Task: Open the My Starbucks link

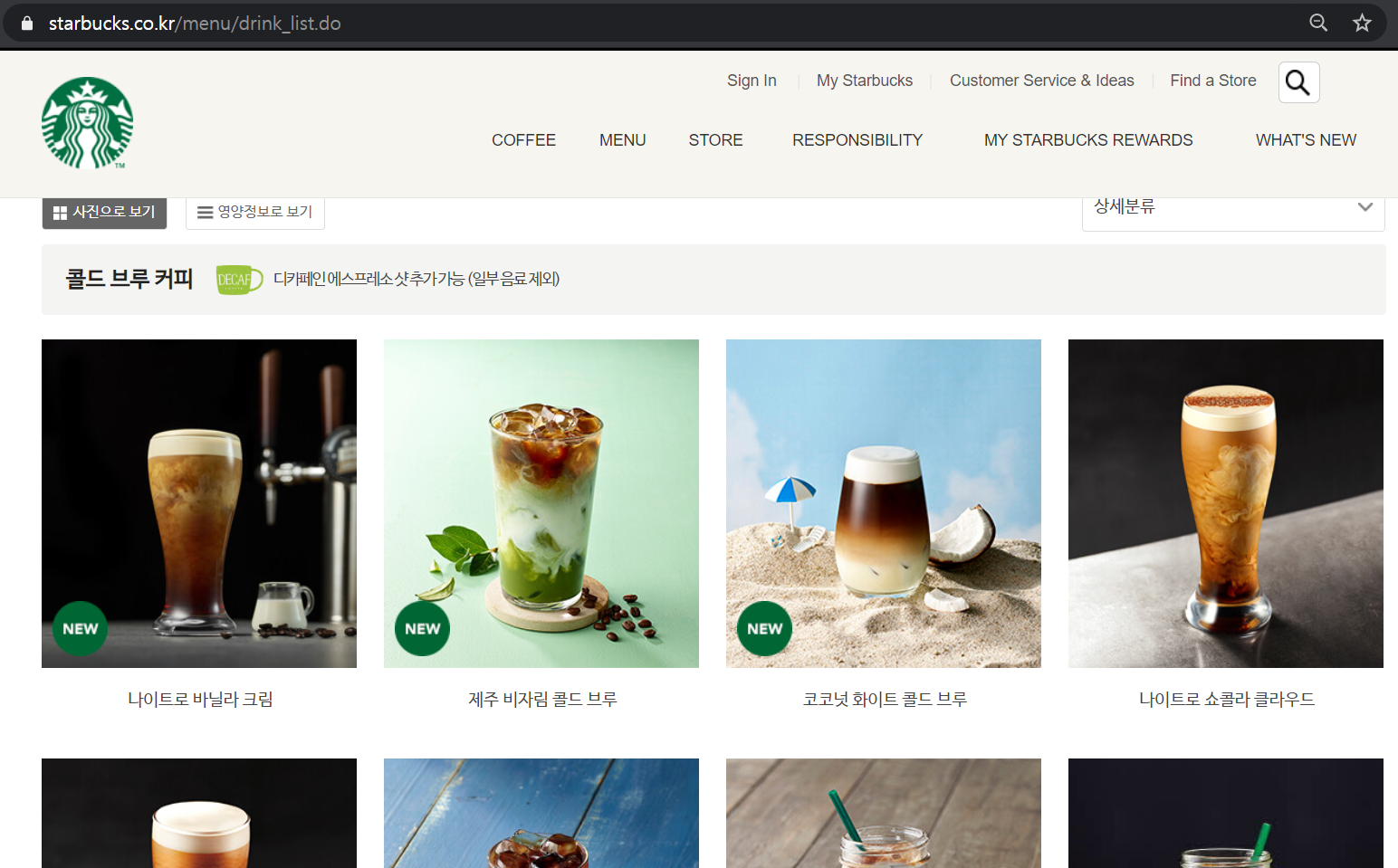Action: coord(865,81)
